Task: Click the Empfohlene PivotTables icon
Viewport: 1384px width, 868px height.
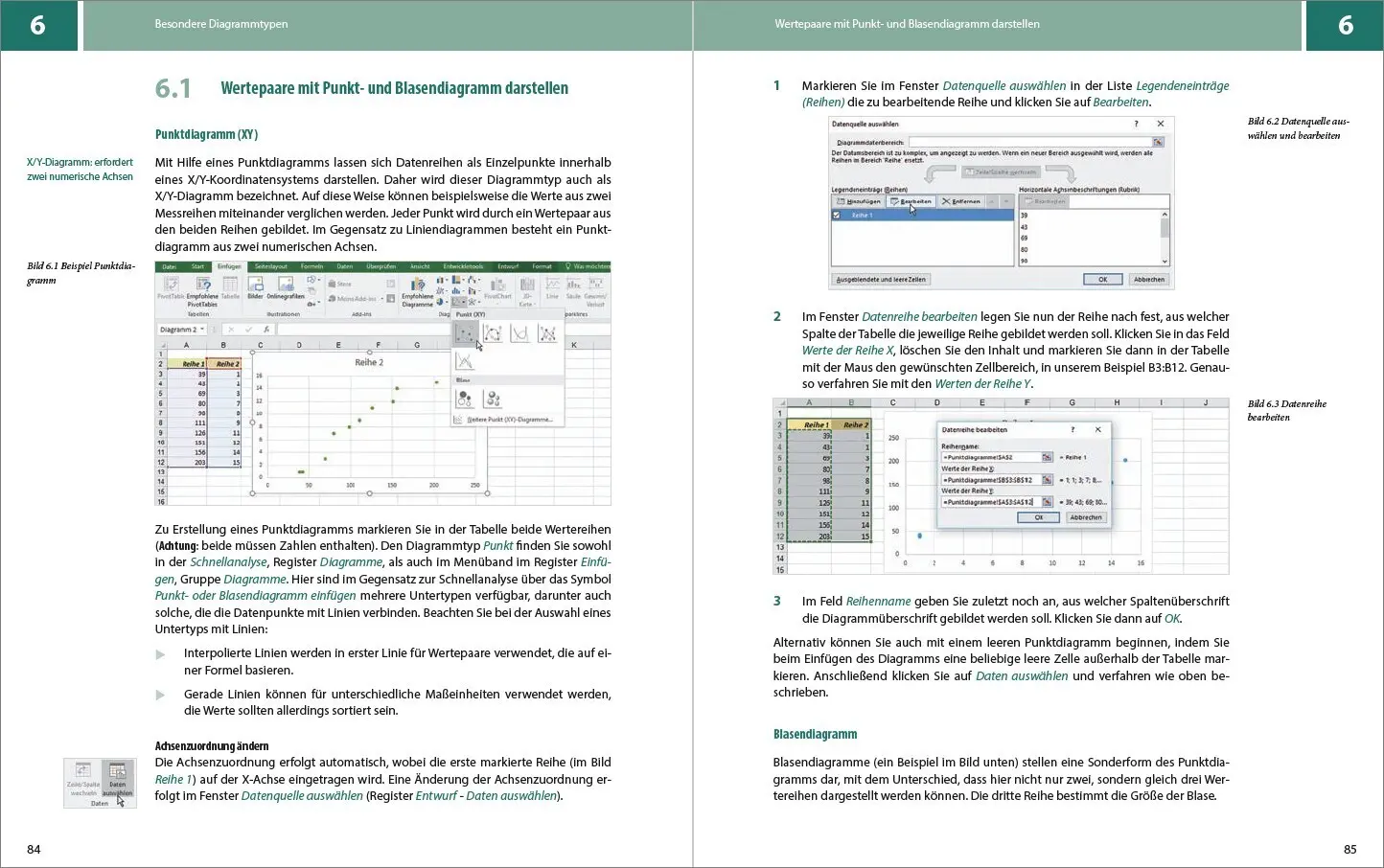Action: [202, 285]
